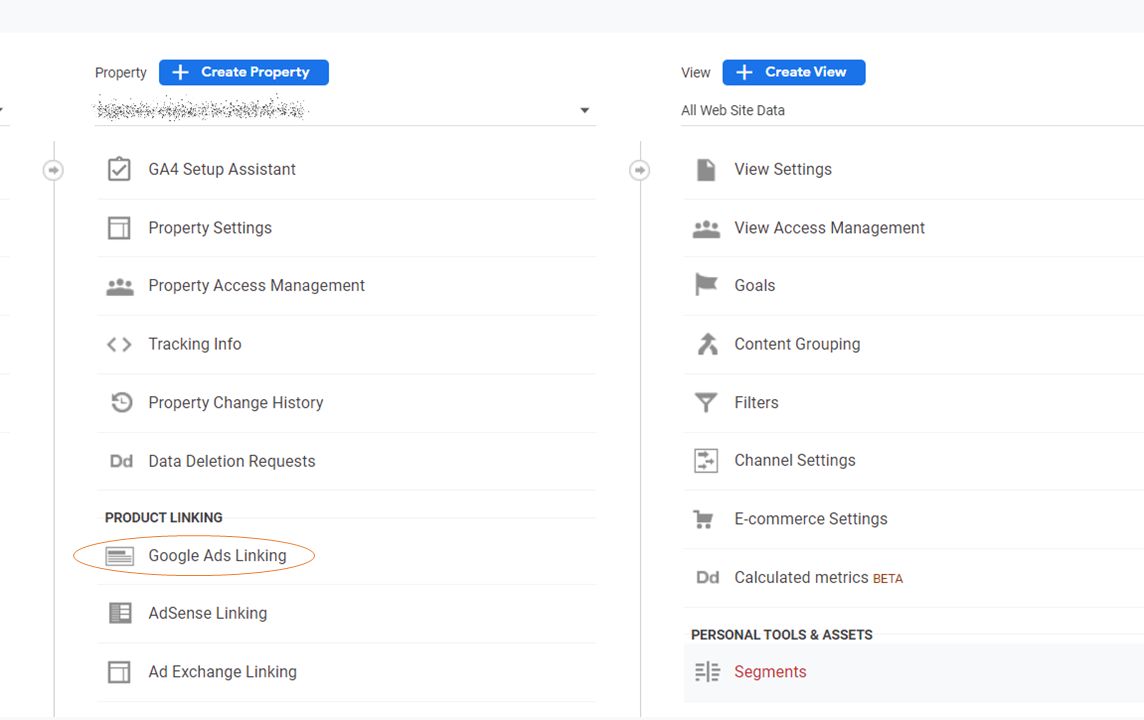Collapse the Property column with its arrow

click(53, 170)
